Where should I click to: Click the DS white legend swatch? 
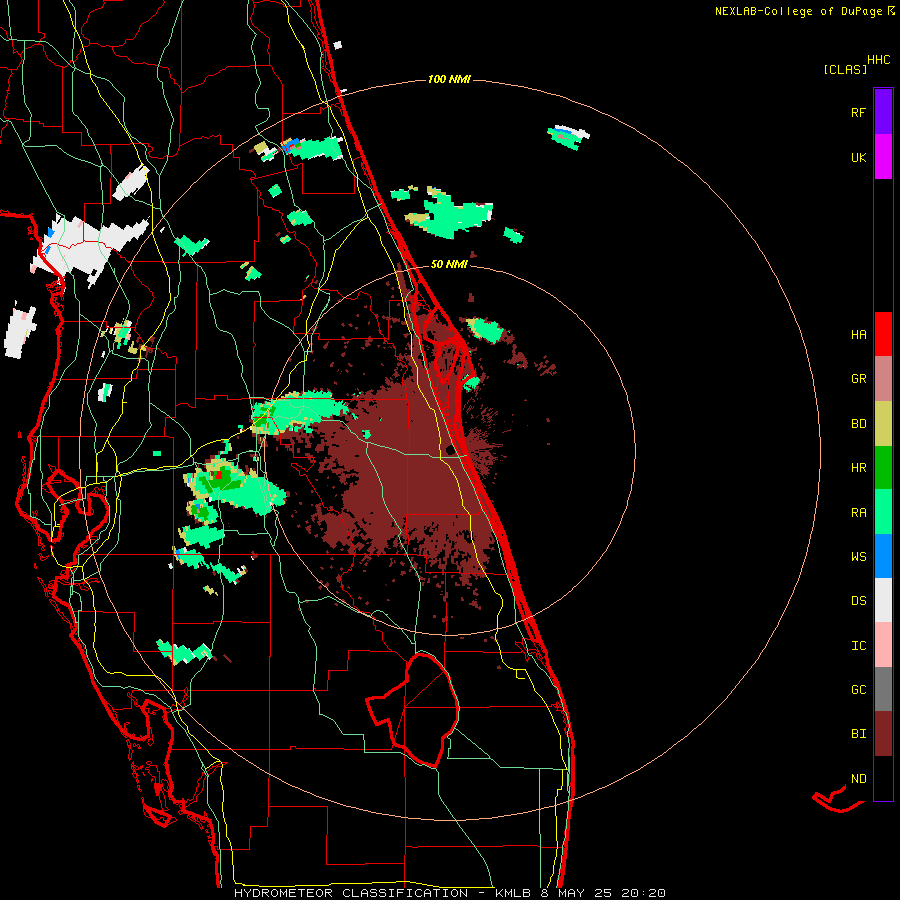click(883, 600)
